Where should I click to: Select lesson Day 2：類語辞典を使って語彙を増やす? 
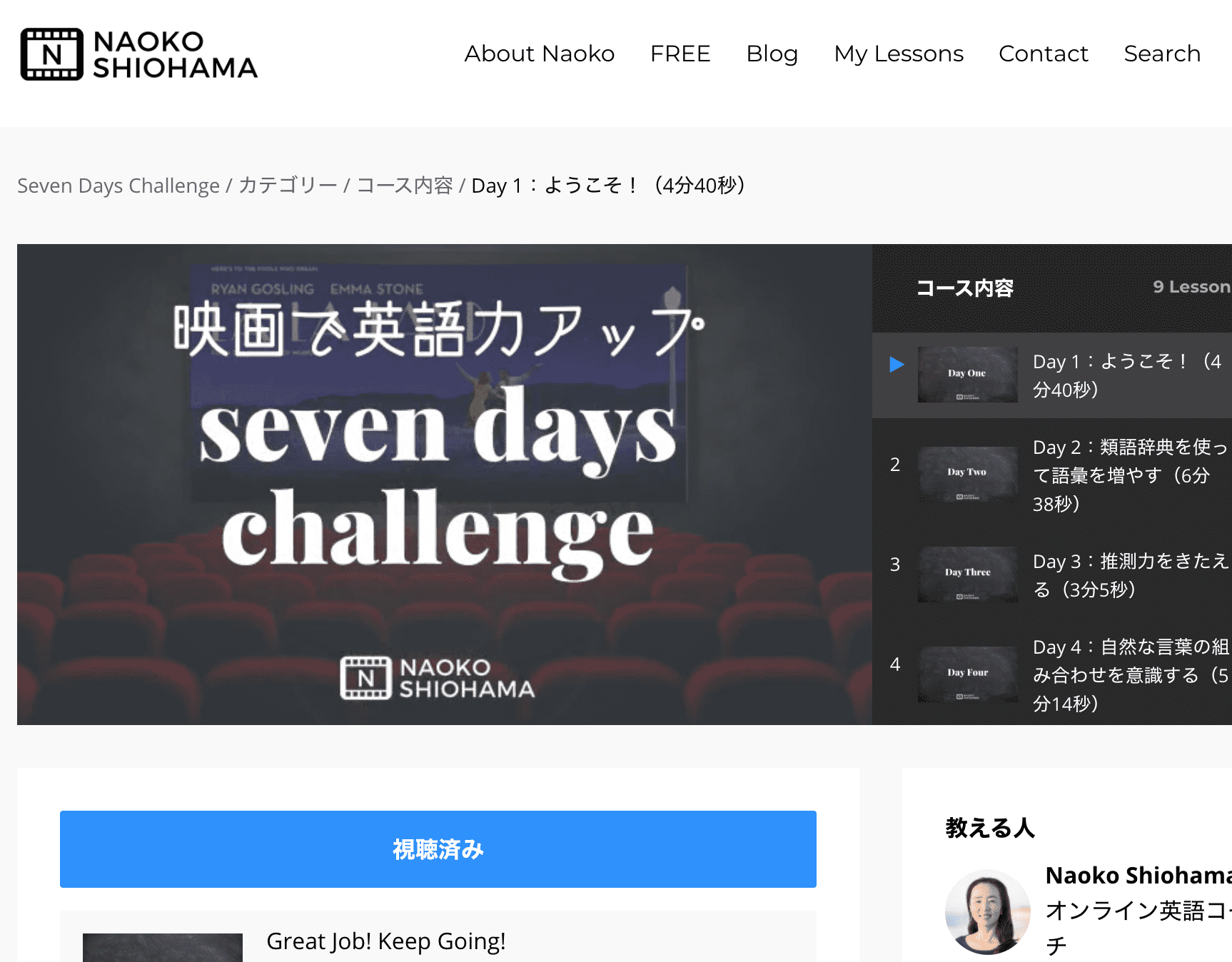tap(1052, 475)
